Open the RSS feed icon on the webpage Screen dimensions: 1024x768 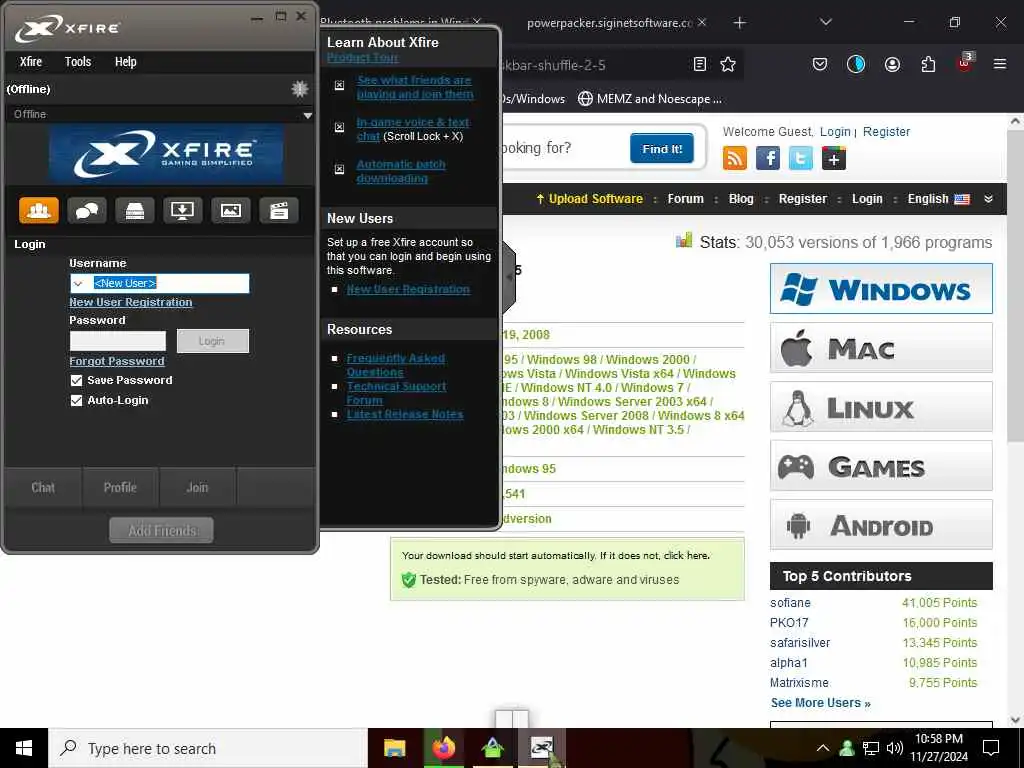(x=735, y=158)
